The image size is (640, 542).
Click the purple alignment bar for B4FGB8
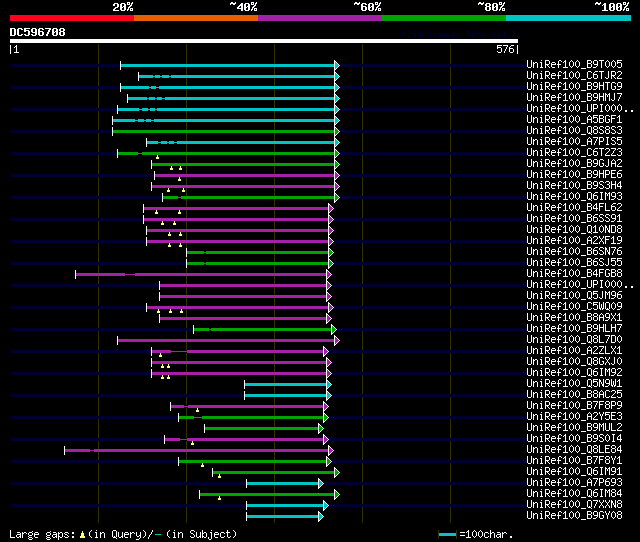tap(203, 275)
